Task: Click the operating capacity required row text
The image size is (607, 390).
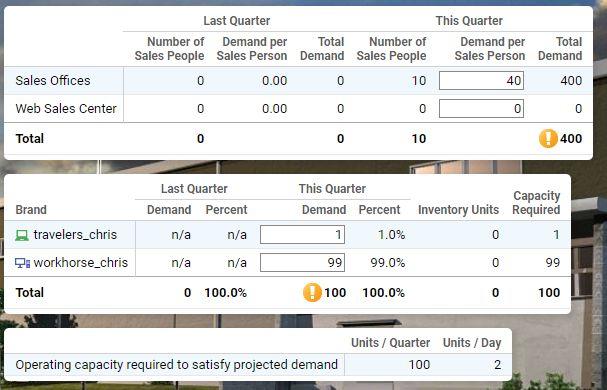Action: click(177, 364)
